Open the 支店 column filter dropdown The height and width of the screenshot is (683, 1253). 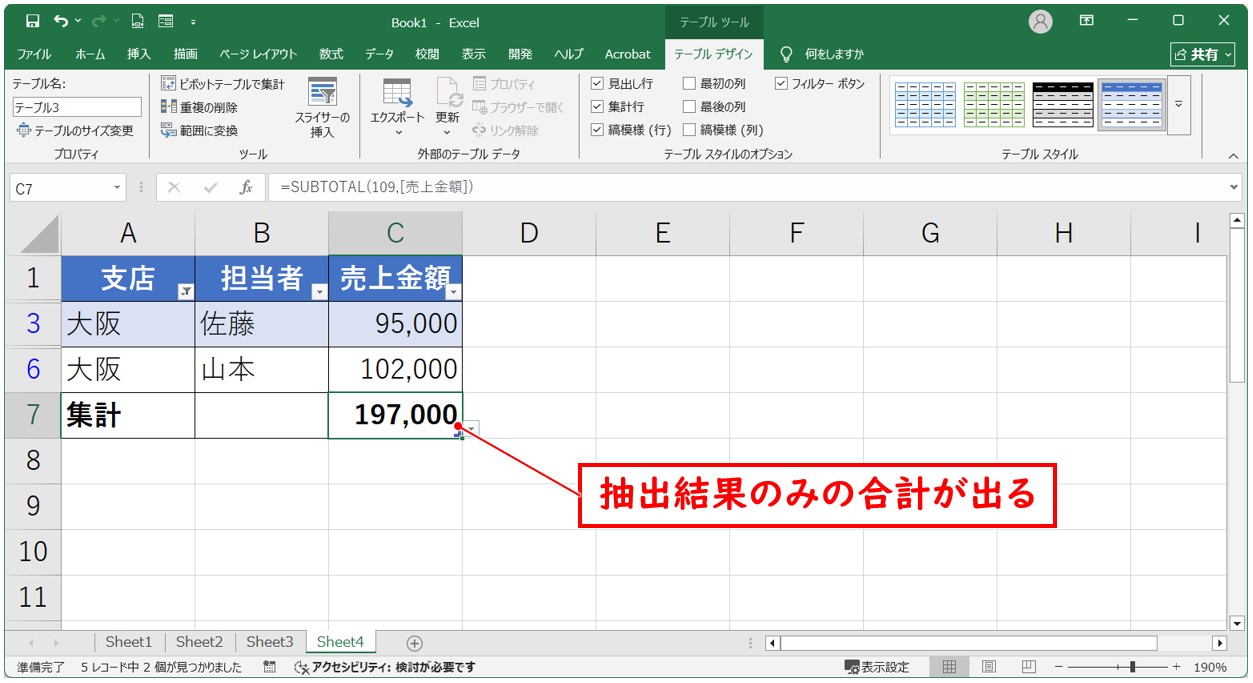pyautogui.click(x=185, y=291)
